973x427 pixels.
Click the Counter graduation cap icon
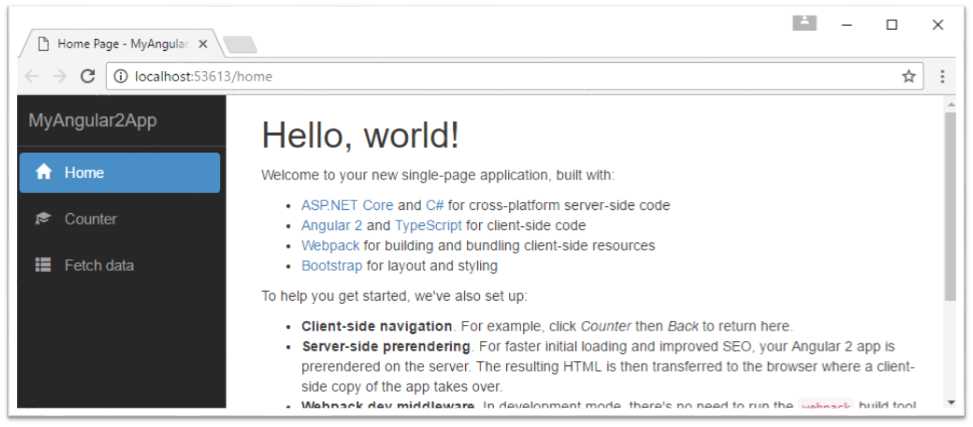point(43,219)
